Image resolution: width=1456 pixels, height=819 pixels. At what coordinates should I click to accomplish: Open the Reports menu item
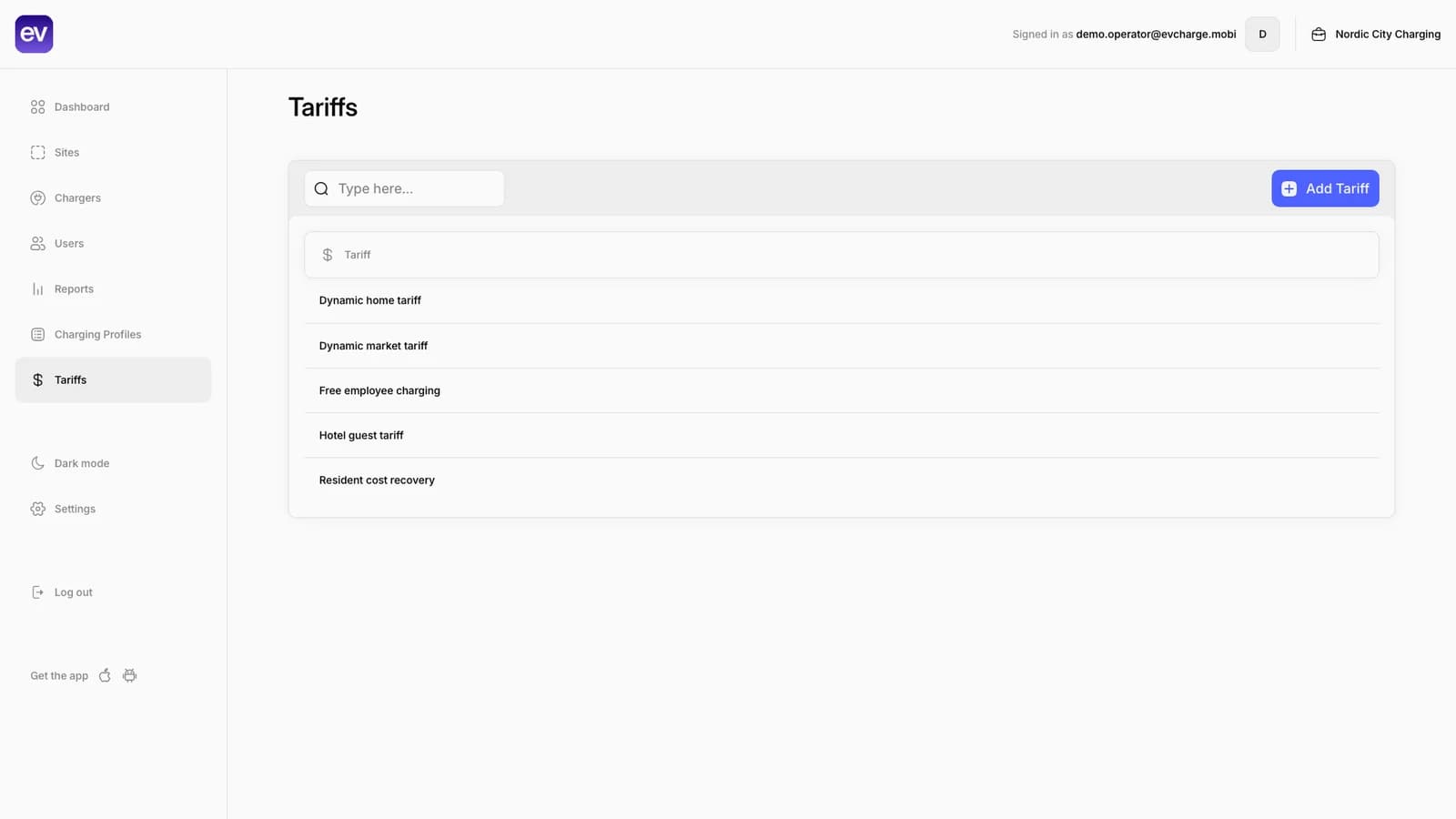coord(113,288)
